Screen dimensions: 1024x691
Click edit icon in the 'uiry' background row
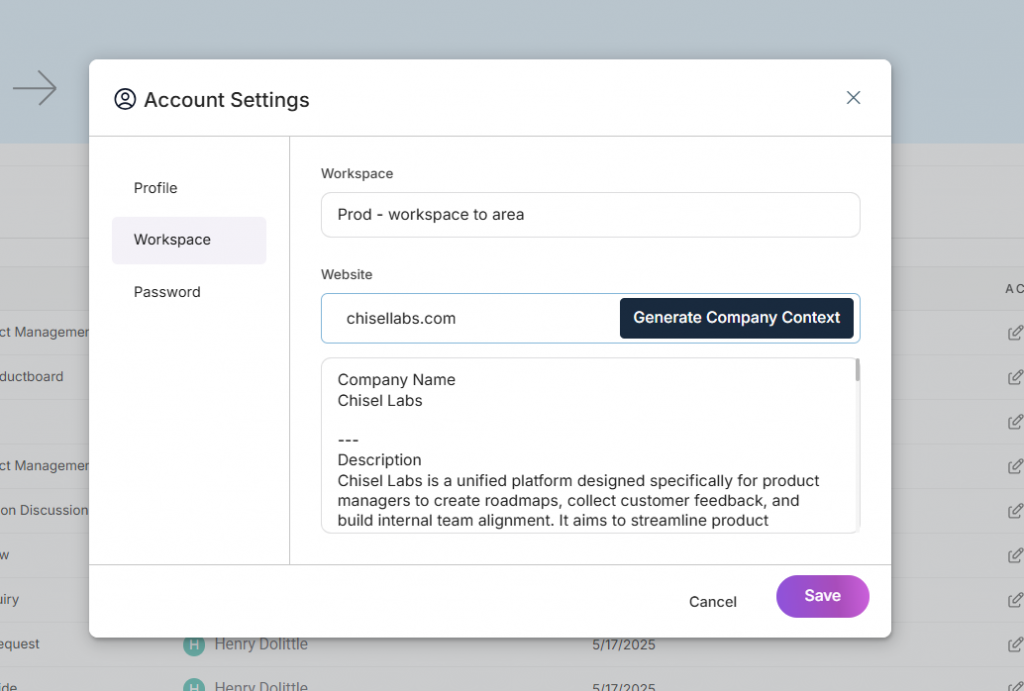[1015, 600]
